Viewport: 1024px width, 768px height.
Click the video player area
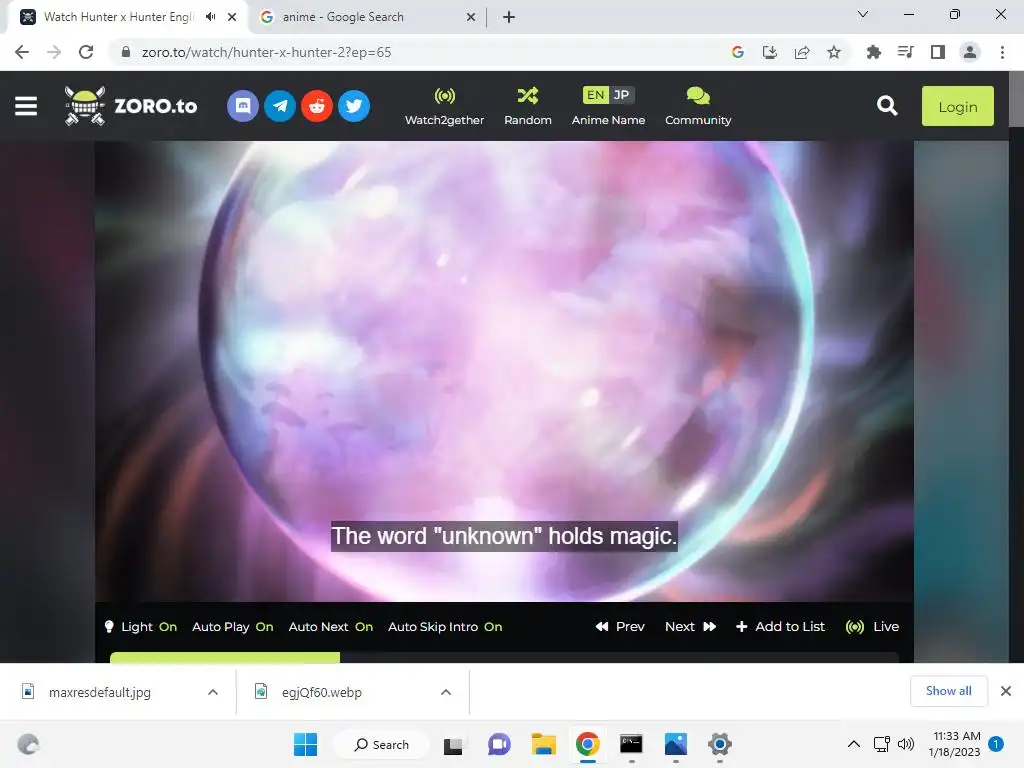[x=504, y=371]
